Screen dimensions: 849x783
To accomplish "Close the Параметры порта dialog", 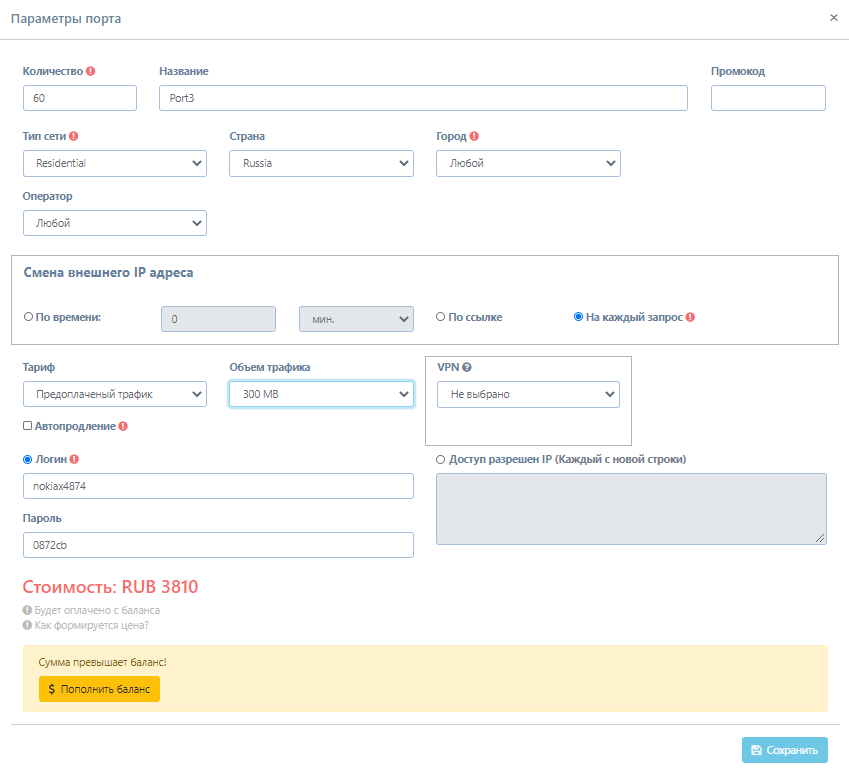I will pyautogui.click(x=834, y=18).
